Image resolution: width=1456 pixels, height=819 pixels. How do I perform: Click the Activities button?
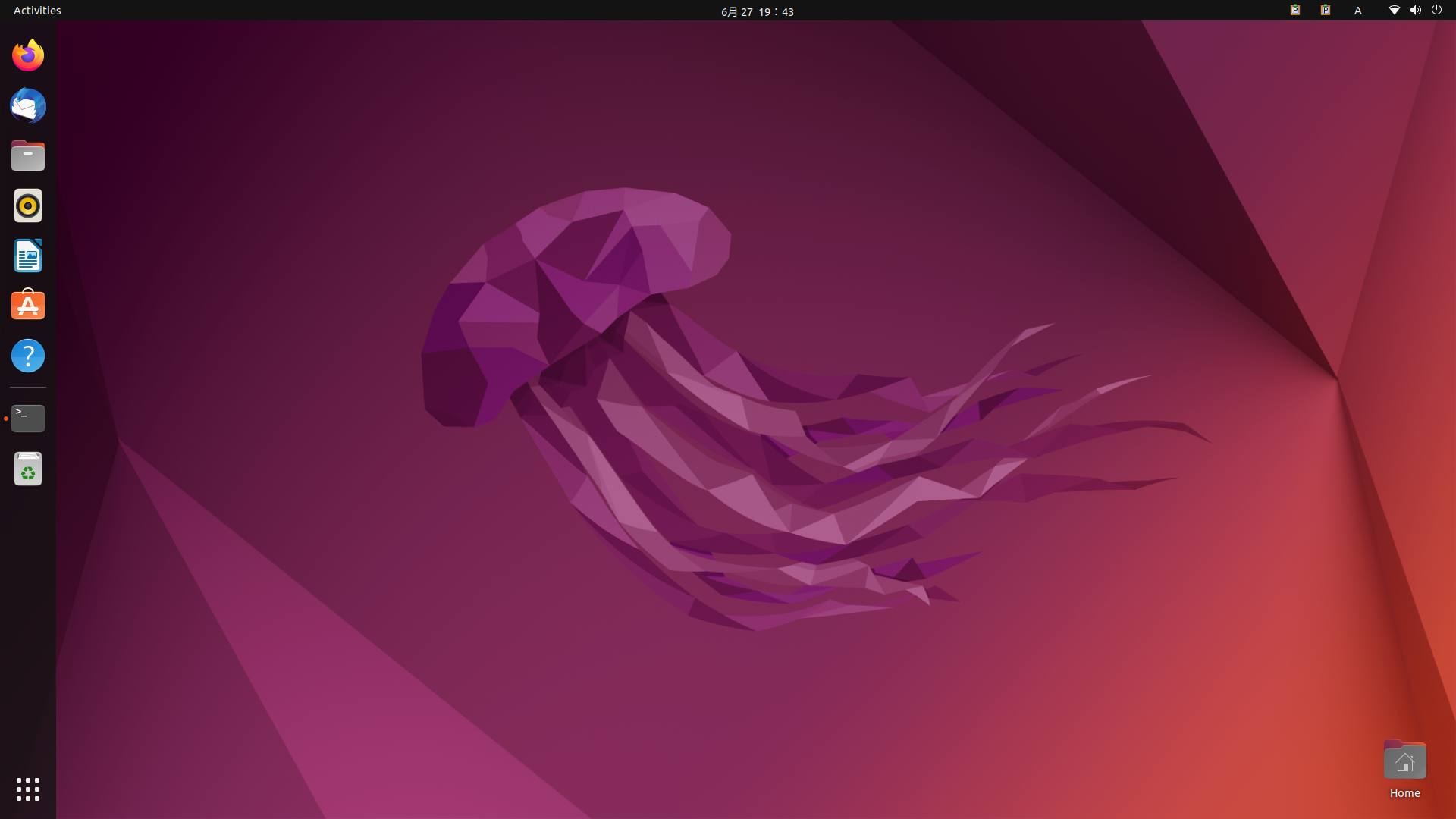pyautogui.click(x=37, y=11)
